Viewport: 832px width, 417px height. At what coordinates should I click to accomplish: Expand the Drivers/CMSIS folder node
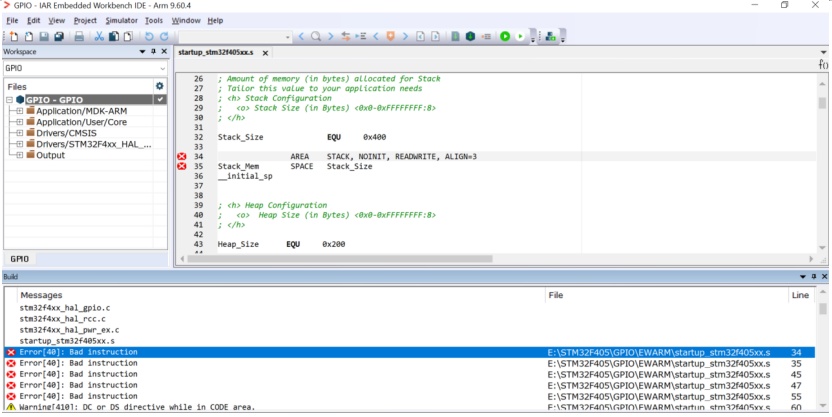[20, 133]
